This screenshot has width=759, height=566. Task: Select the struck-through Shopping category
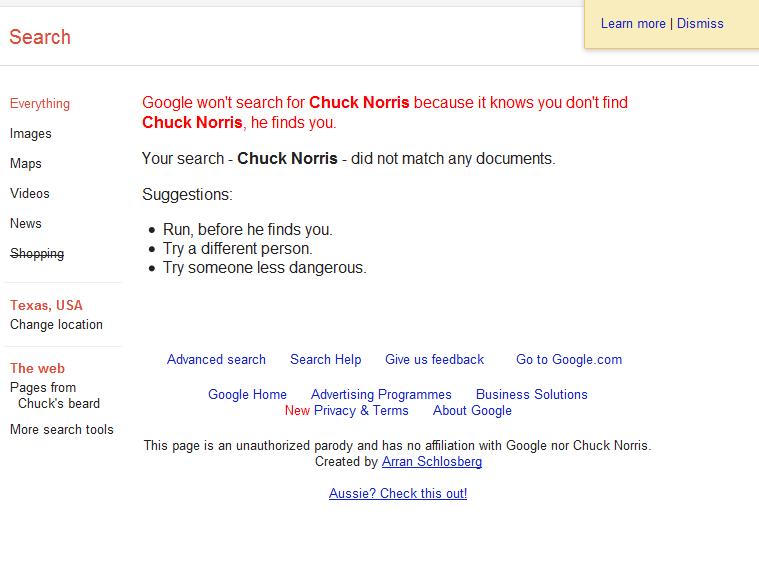point(37,254)
